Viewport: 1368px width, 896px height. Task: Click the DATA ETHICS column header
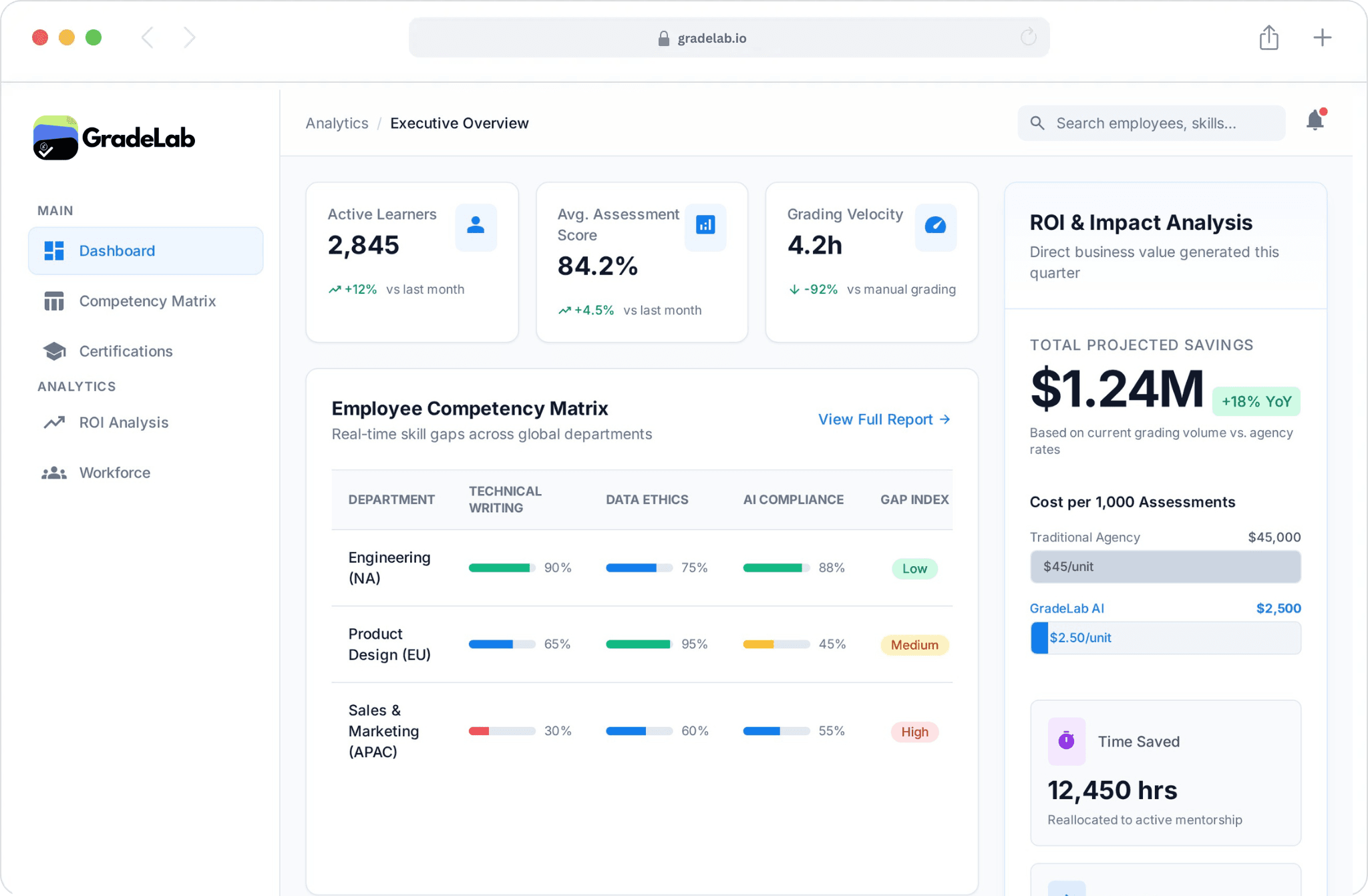(x=647, y=499)
